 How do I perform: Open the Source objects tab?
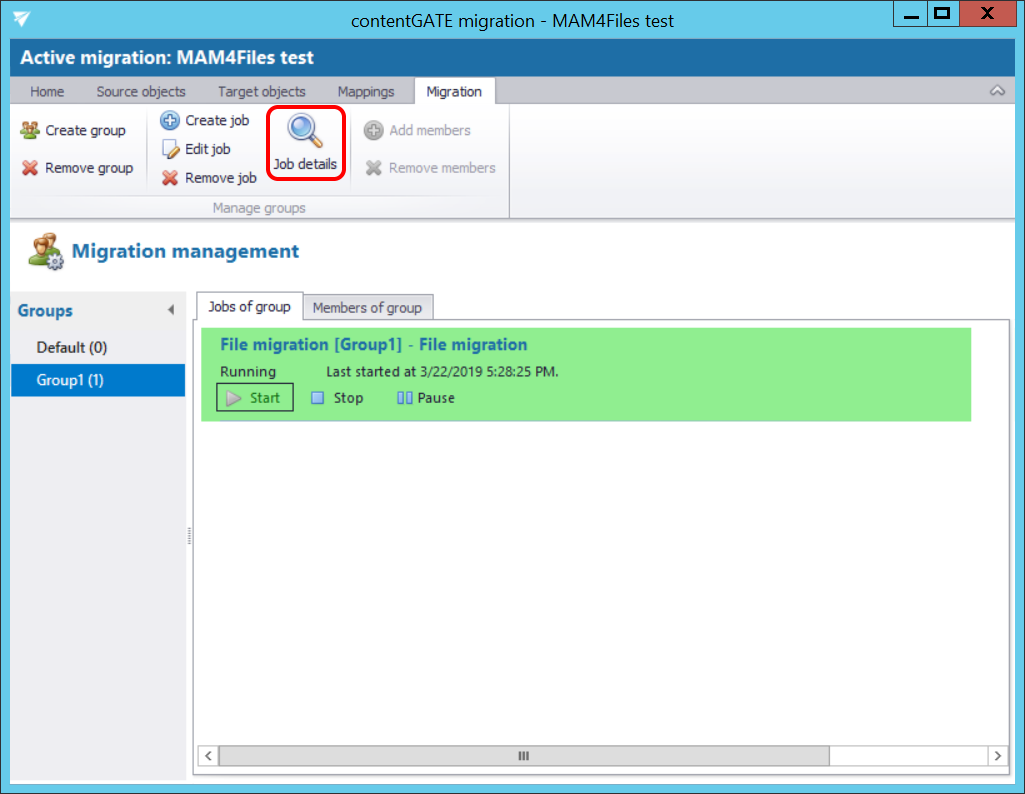pos(141,91)
